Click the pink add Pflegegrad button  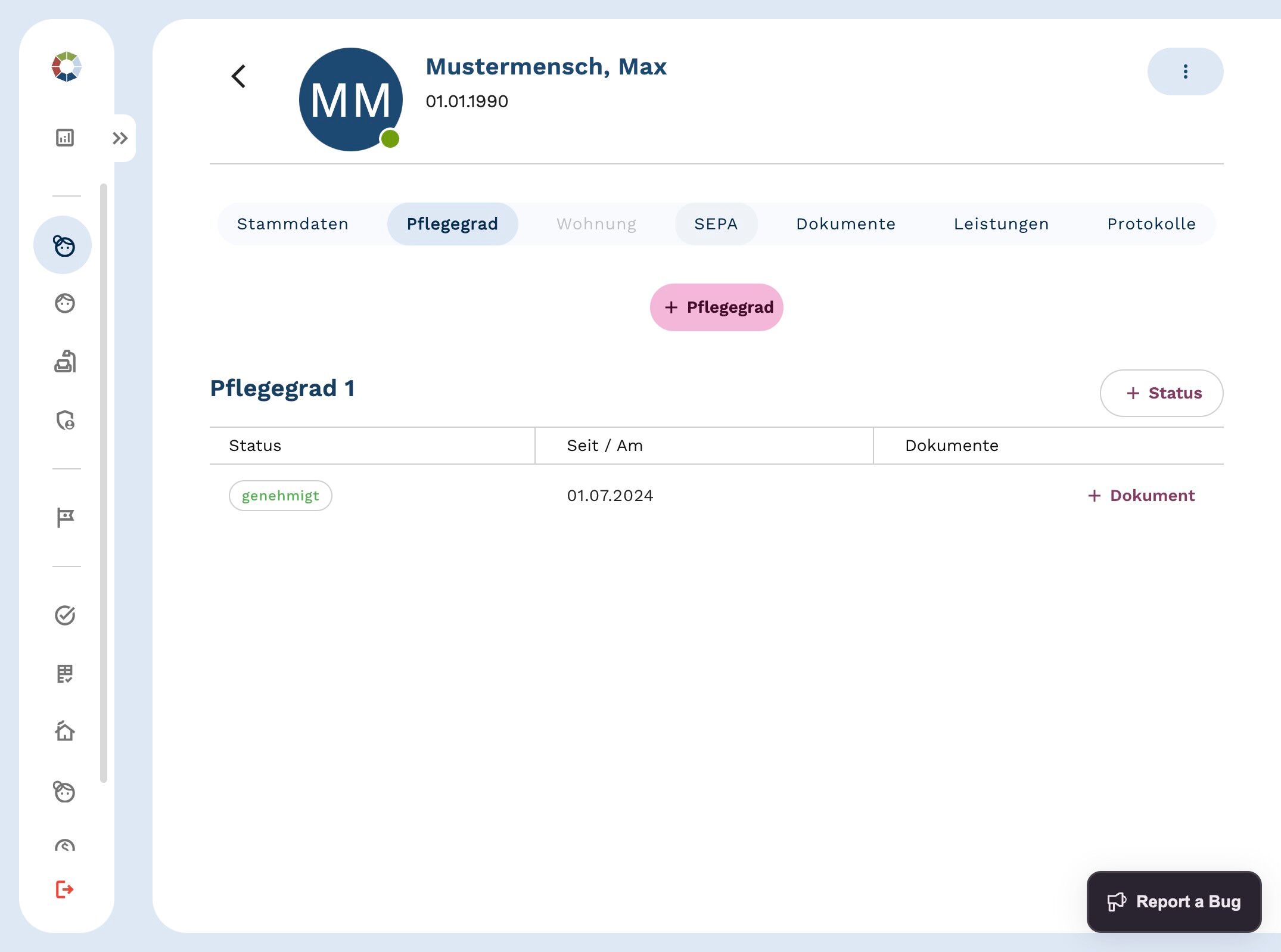point(716,307)
